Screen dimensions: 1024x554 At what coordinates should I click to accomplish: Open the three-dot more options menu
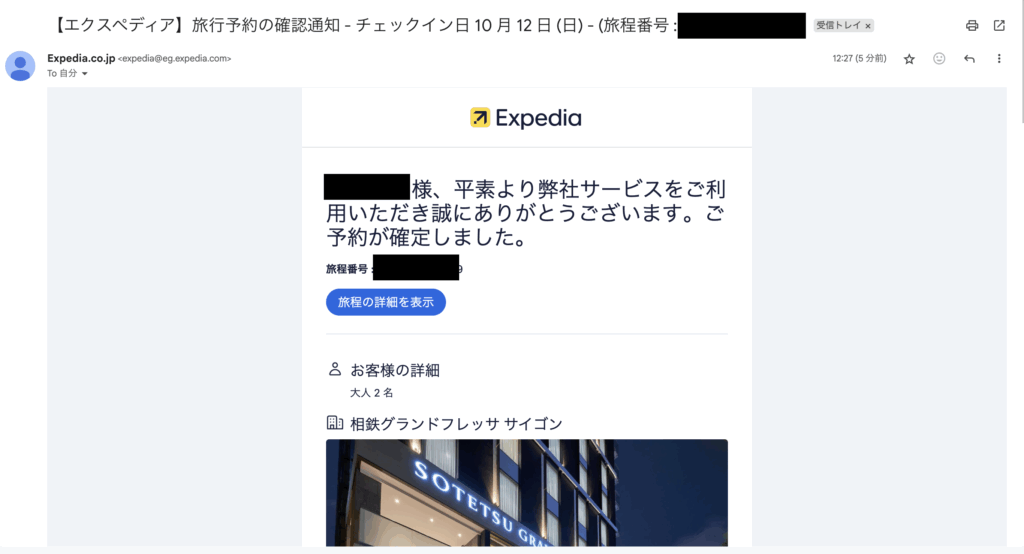pos(999,59)
